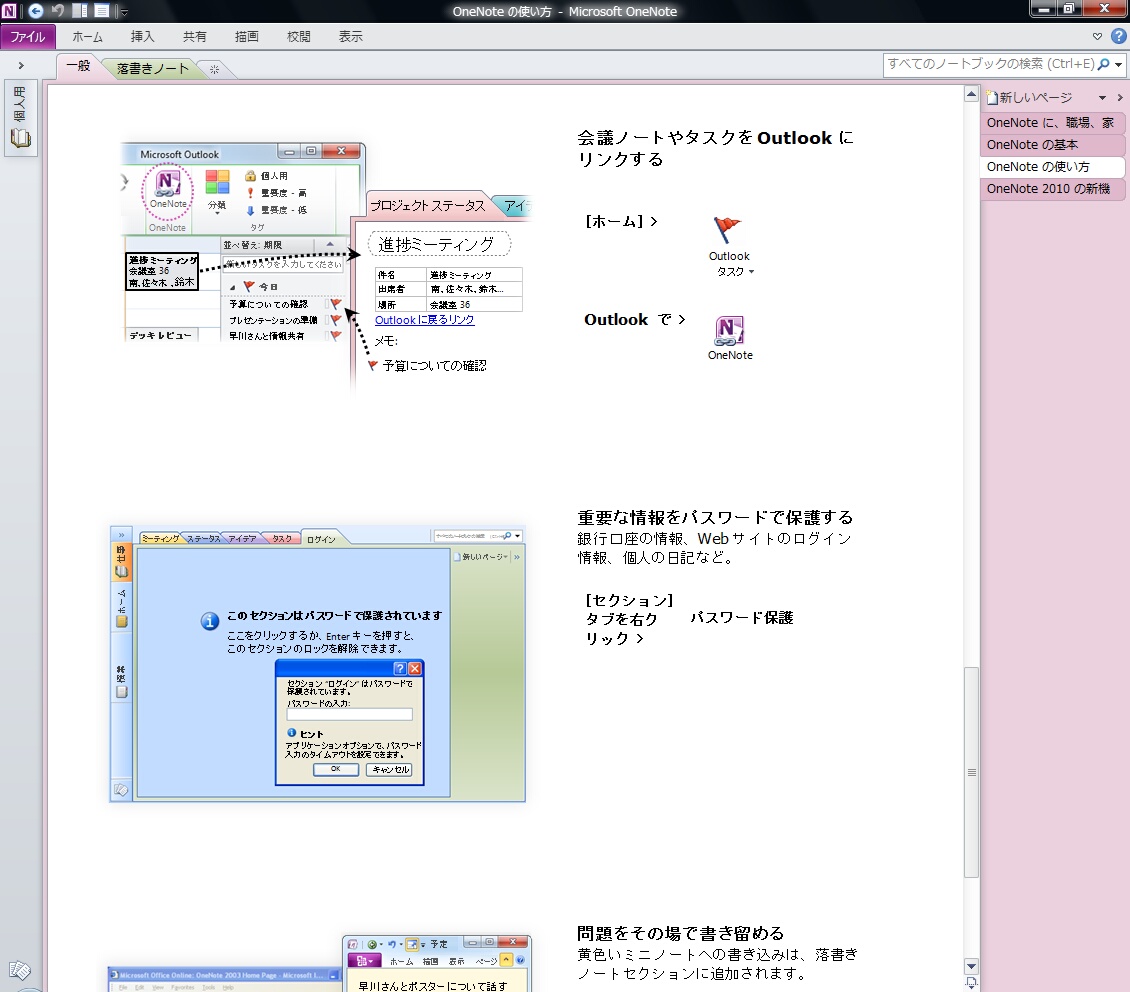1130x992 pixels.
Task: Open the 表示 ribbon tab
Action: point(350,37)
